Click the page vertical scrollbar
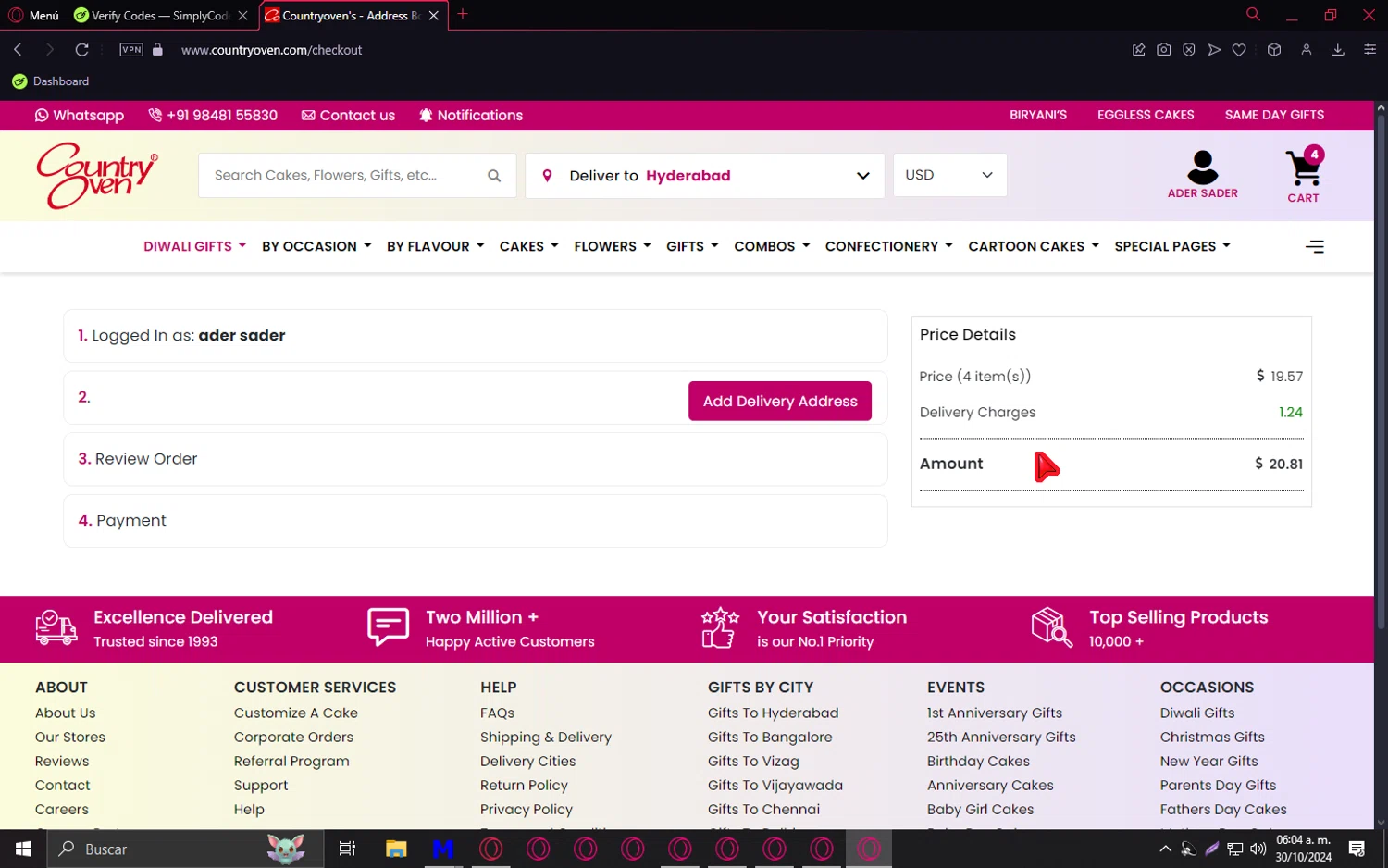This screenshot has height=868, width=1388. click(x=1381, y=370)
